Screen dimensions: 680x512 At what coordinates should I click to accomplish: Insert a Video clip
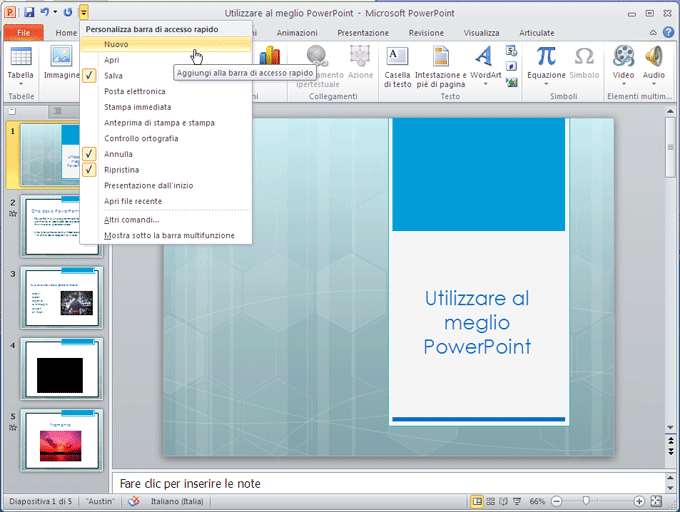[623, 65]
